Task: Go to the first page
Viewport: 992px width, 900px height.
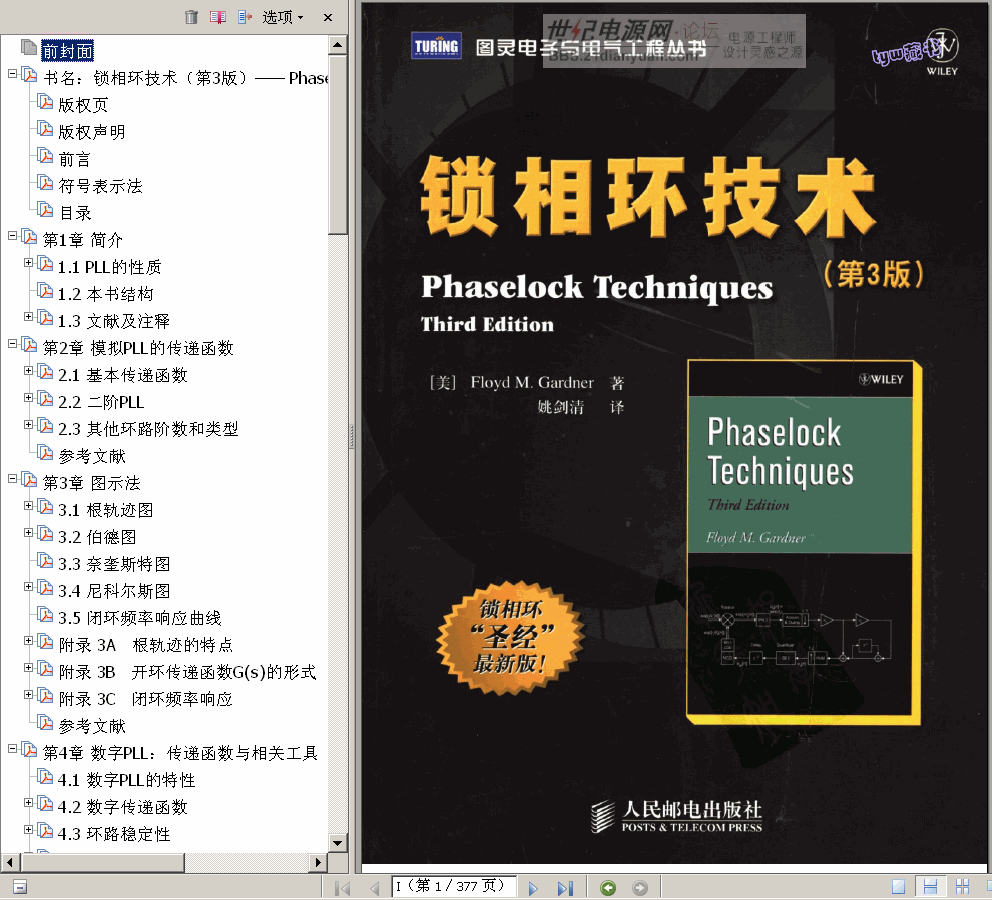Action: (x=342, y=888)
